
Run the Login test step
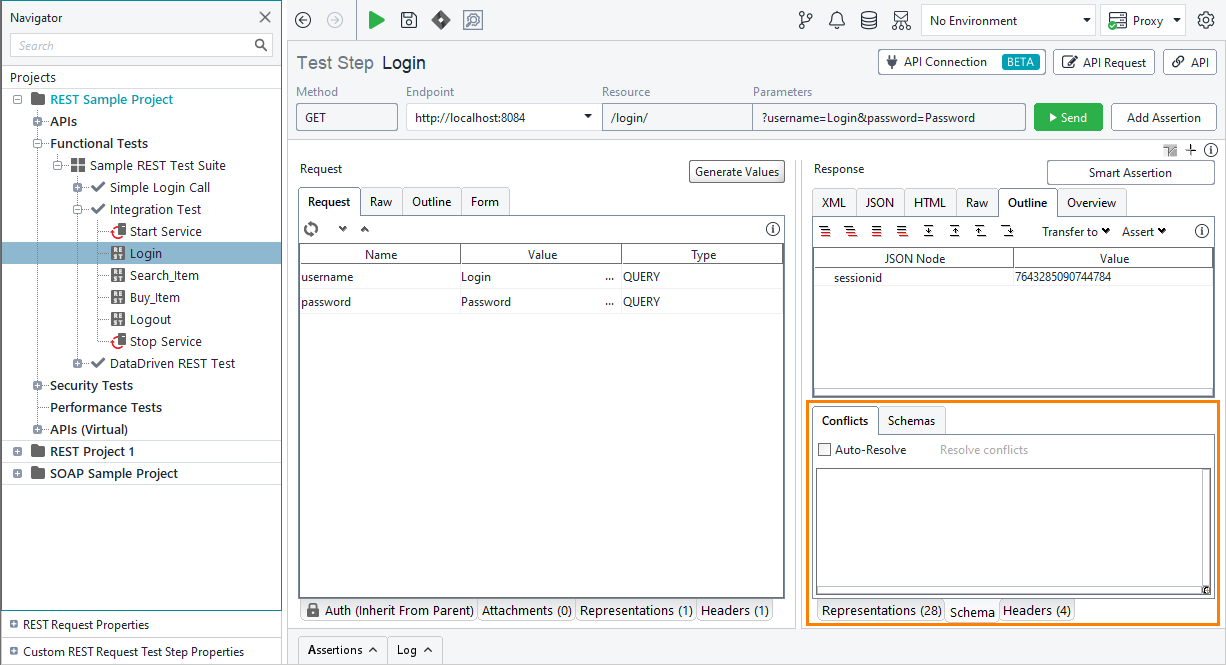pos(376,20)
